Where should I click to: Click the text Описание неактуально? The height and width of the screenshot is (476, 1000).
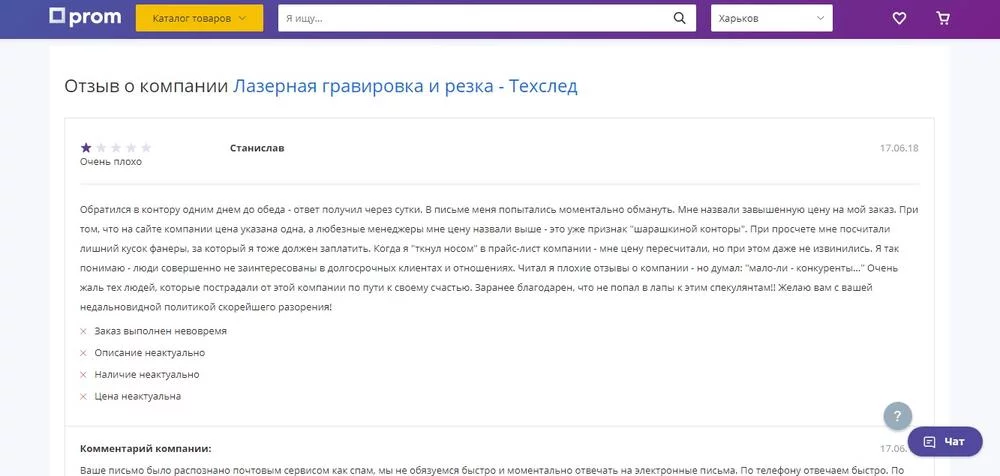150,353
